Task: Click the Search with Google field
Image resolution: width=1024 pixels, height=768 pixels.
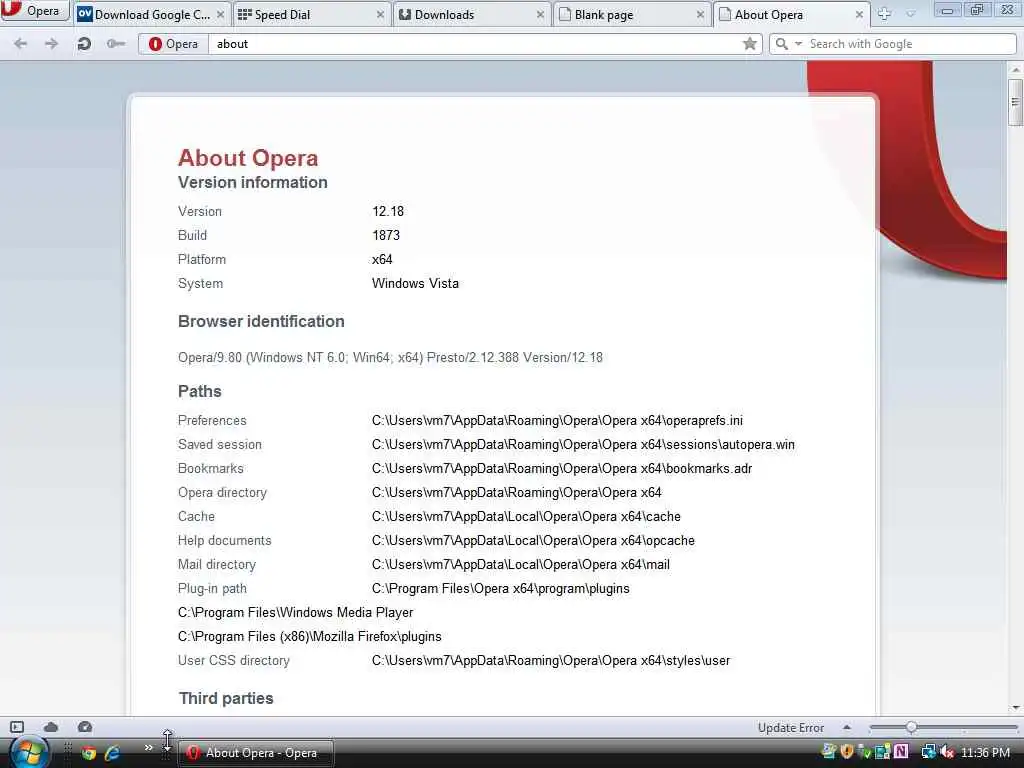Action: tap(910, 44)
